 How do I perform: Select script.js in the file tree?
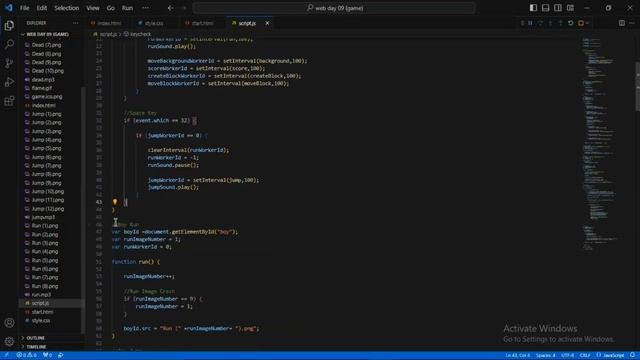click(40, 303)
